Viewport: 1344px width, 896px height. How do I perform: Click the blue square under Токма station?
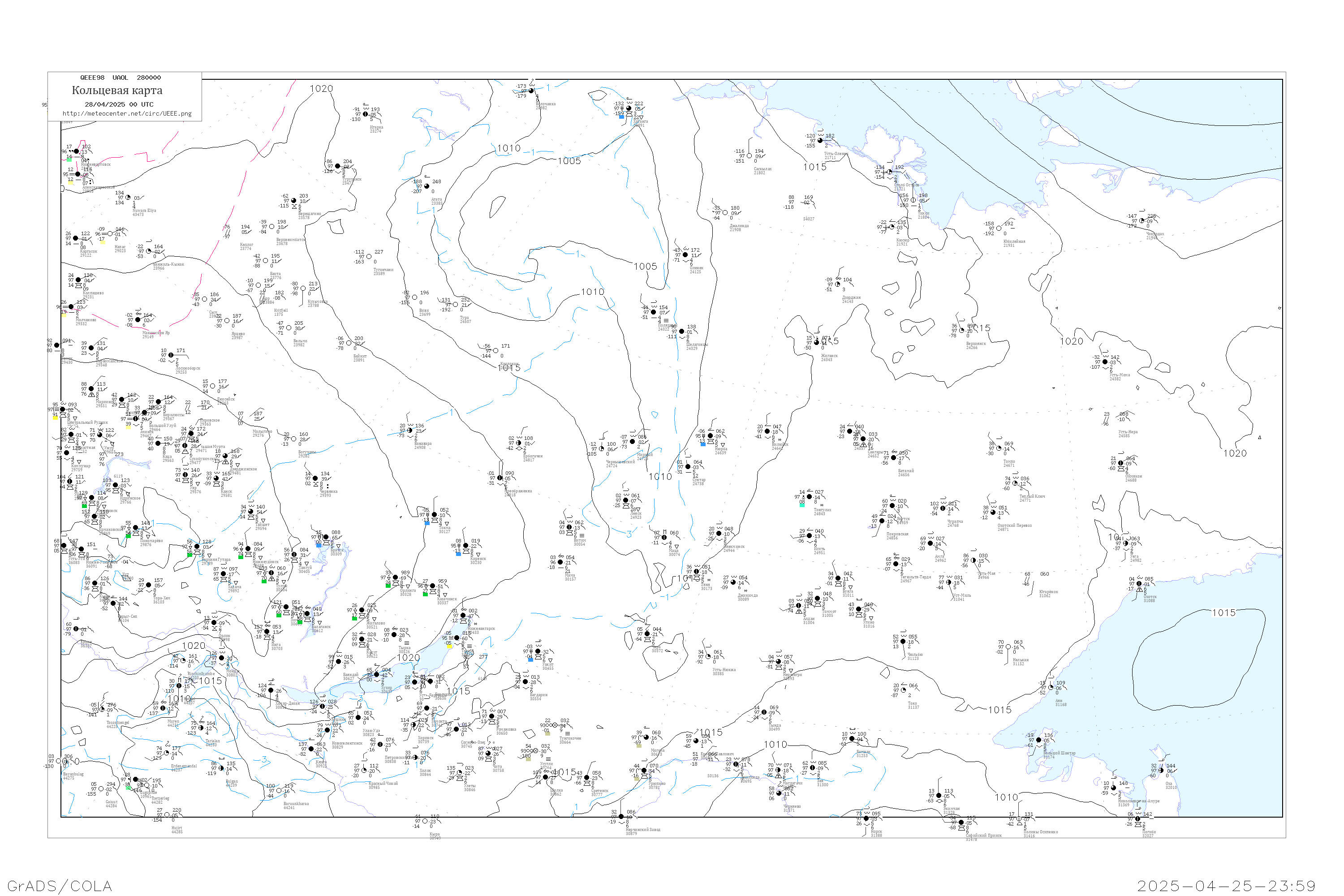click(427, 523)
